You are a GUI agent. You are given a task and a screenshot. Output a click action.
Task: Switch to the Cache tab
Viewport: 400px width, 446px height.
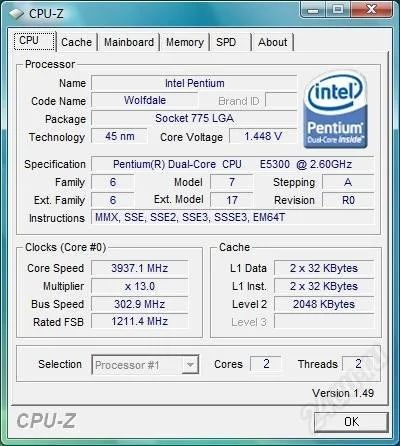[x=76, y=42]
